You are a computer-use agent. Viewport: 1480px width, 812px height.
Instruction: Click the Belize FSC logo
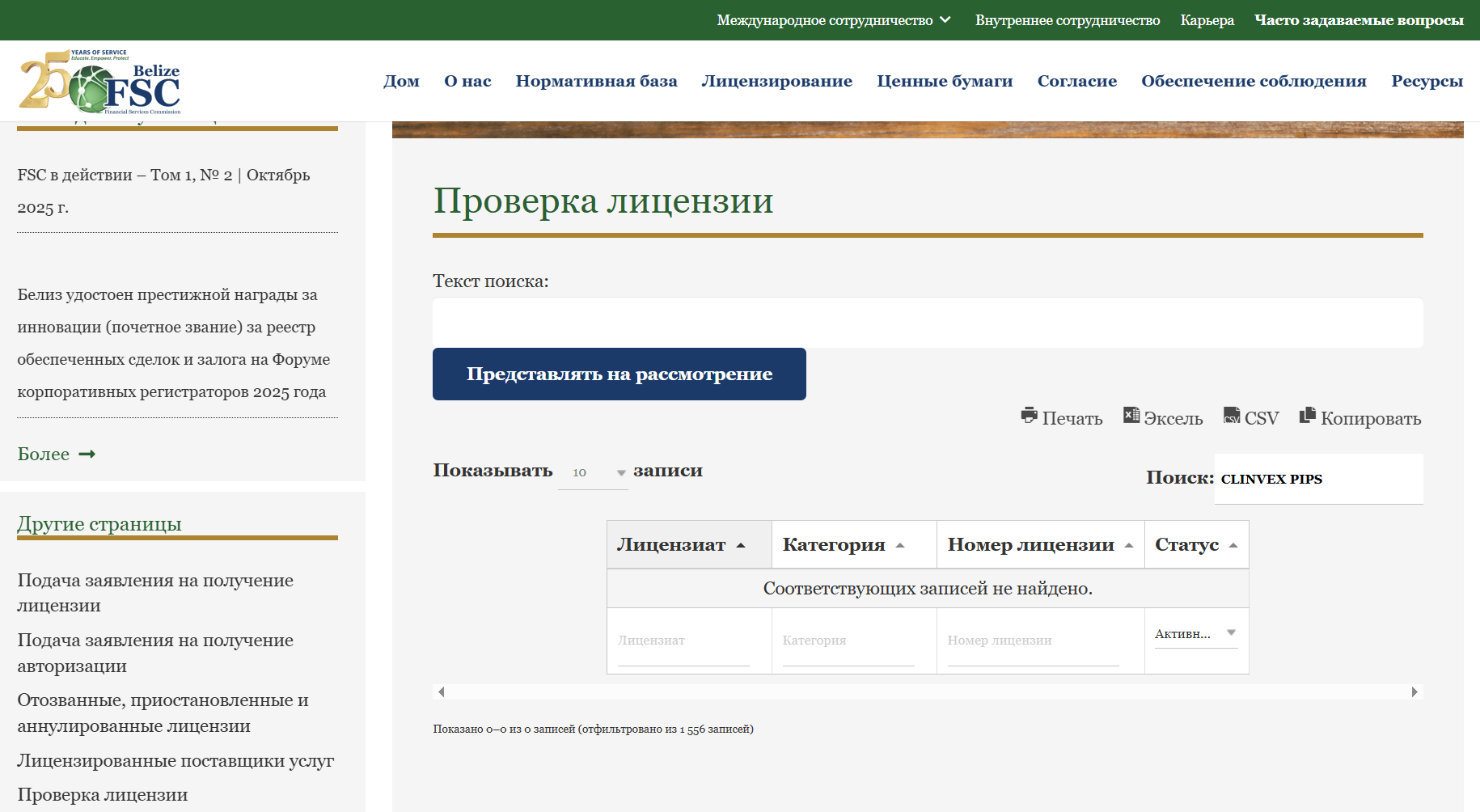[x=99, y=82]
